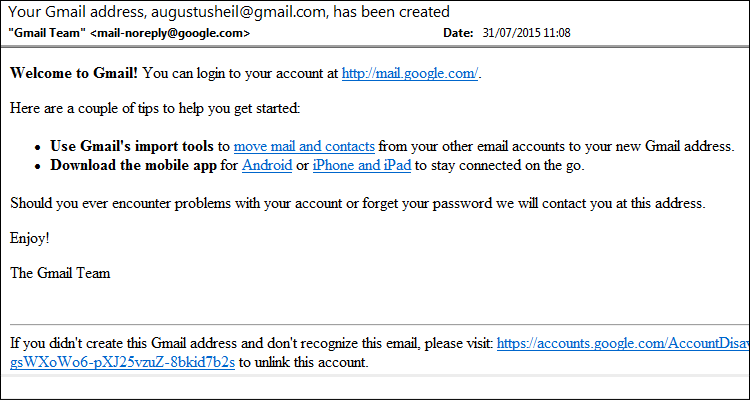Click the bold "Download the mobile app" text
This screenshot has height=400, width=750.
coord(133,166)
